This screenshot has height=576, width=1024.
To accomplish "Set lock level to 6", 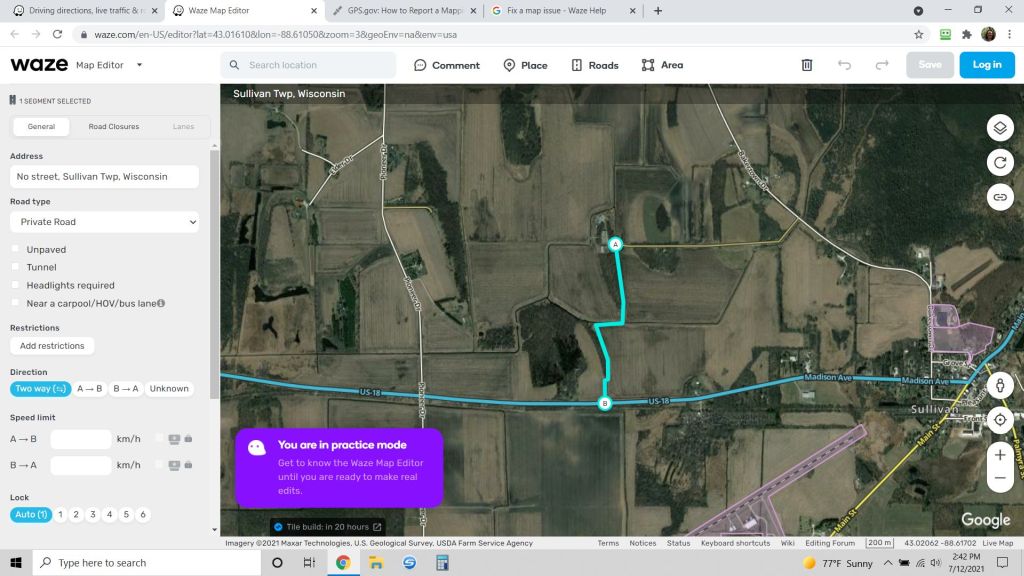I will pyautogui.click(x=143, y=515).
